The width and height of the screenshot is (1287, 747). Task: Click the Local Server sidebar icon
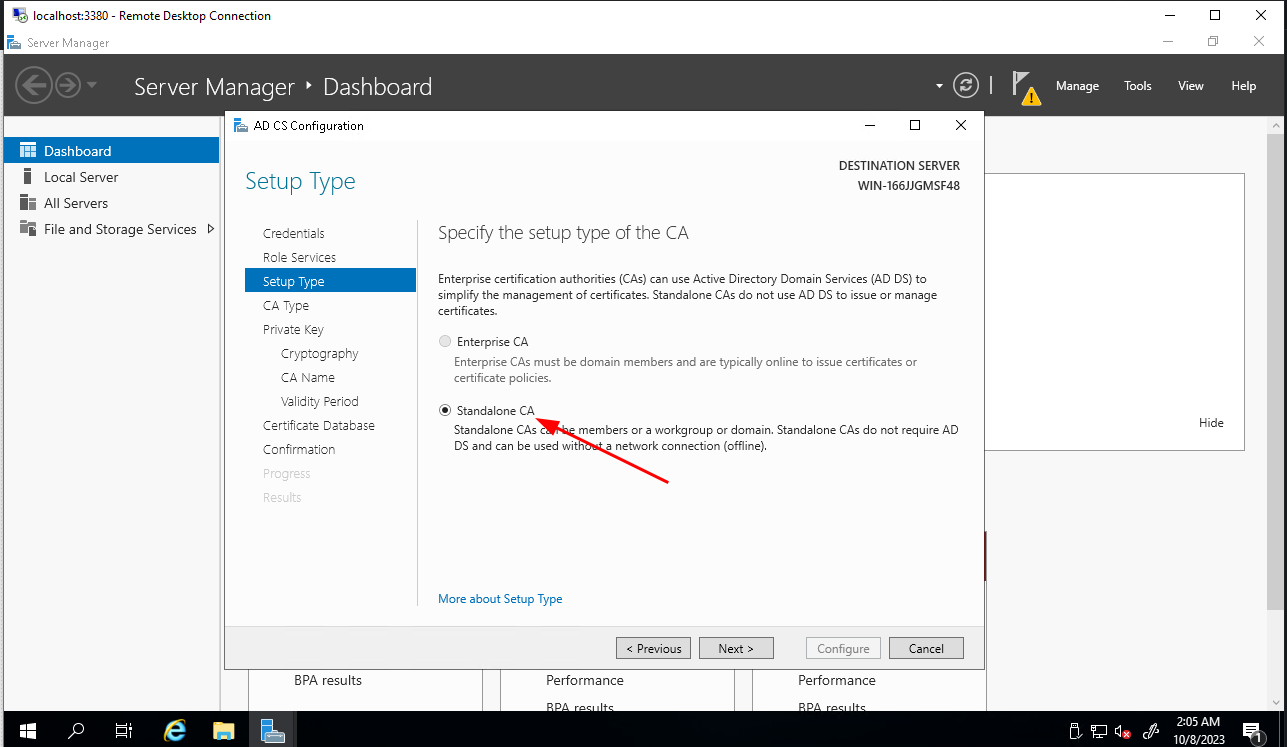(x=28, y=177)
